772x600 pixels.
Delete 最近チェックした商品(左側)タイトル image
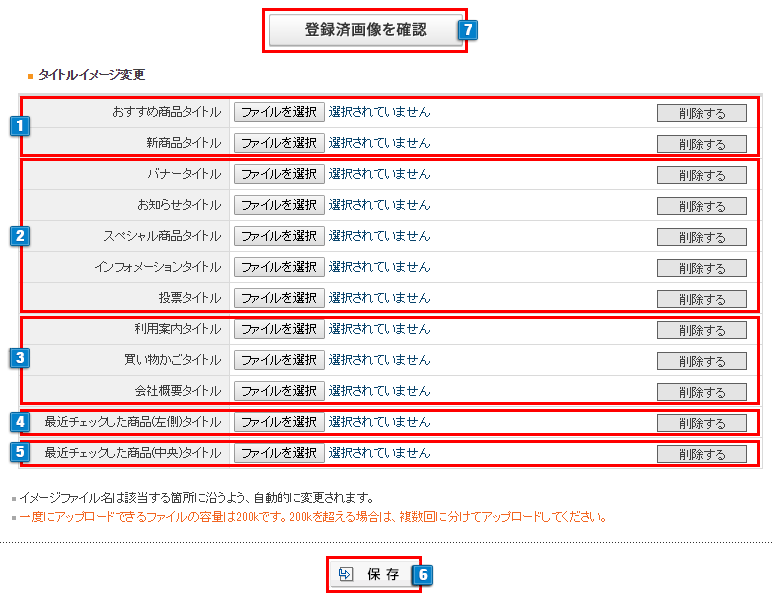coord(701,423)
